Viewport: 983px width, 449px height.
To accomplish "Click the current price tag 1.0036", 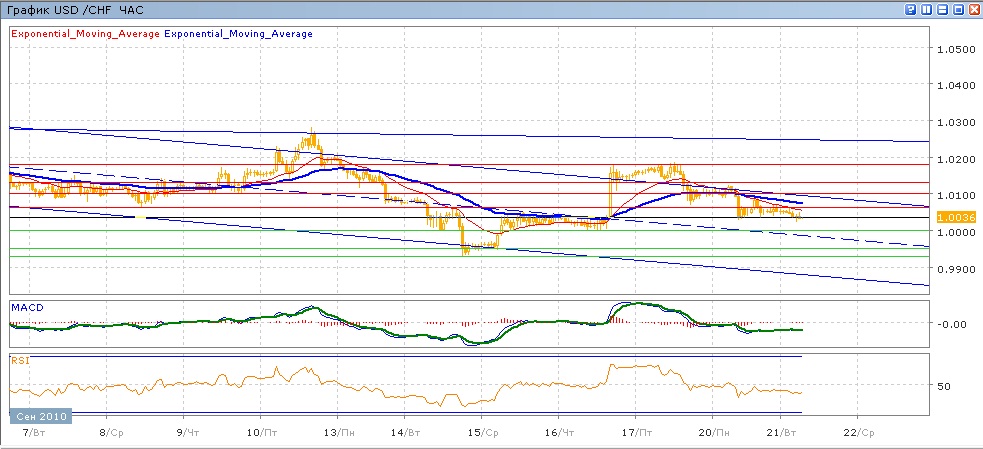I will (x=953, y=216).
